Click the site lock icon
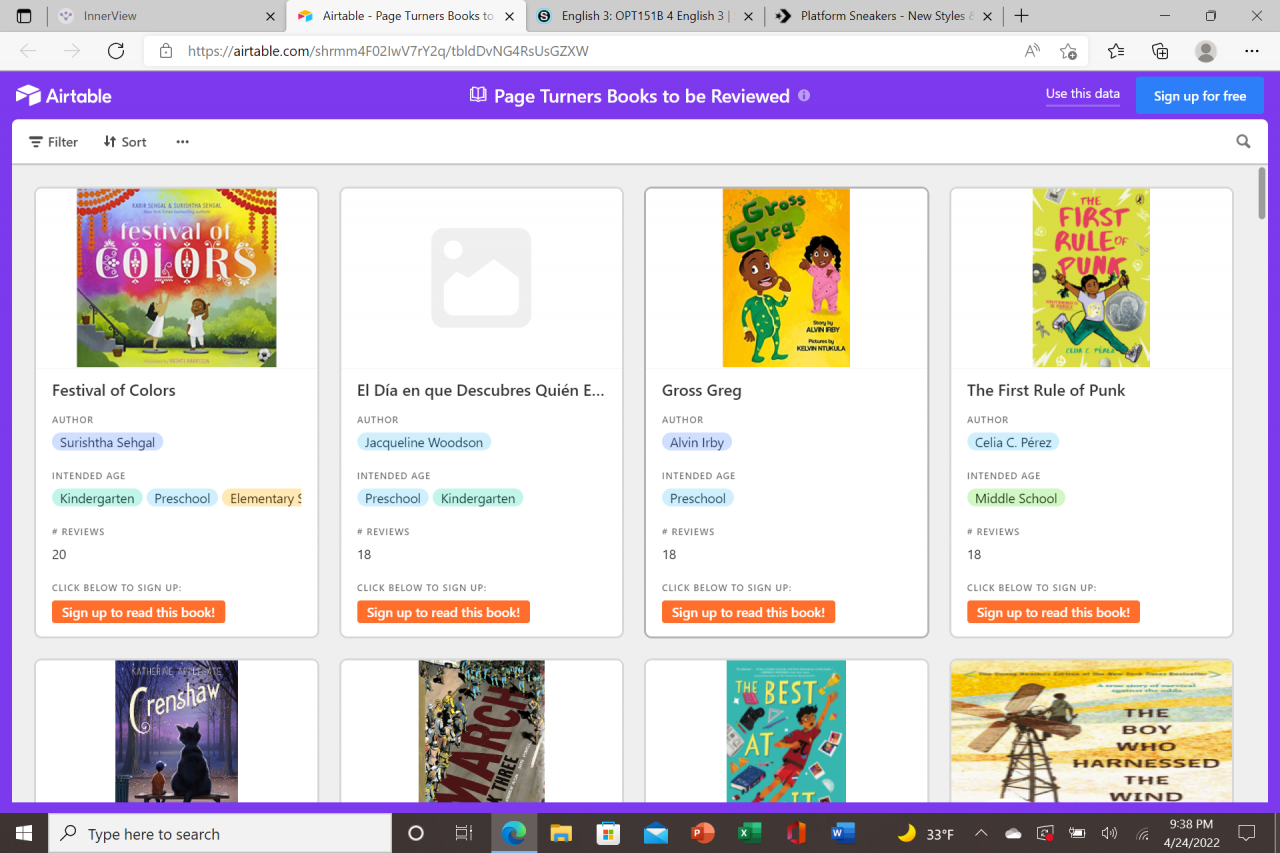This screenshot has width=1280, height=853. (x=166, y=51)
